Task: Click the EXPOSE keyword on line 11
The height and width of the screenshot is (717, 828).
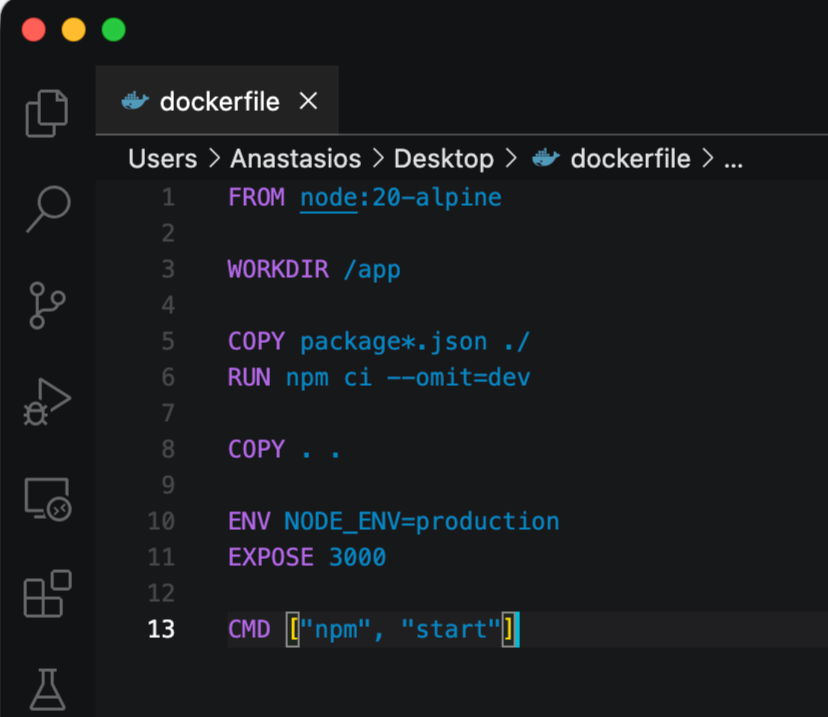Action: pyautogui.click(x=270, y=557)
